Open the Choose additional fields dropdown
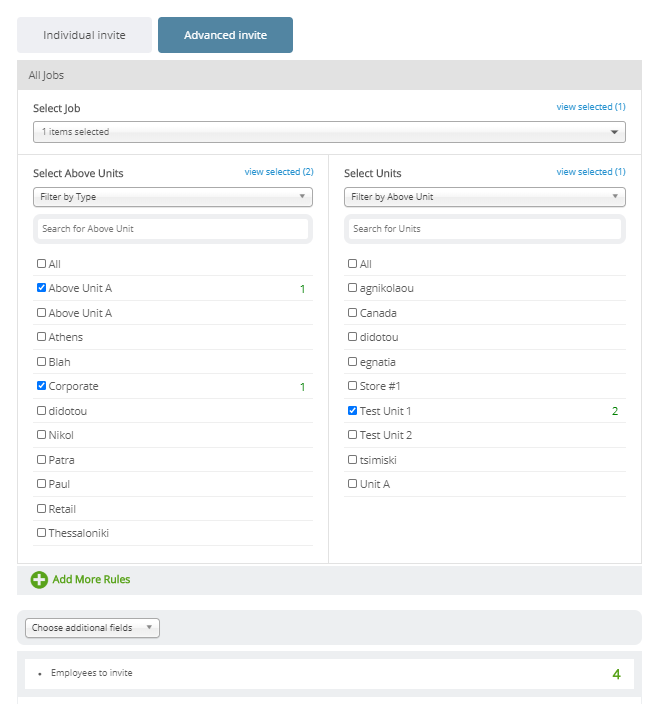This screenshot has width=649, height=704. [93, 628]
